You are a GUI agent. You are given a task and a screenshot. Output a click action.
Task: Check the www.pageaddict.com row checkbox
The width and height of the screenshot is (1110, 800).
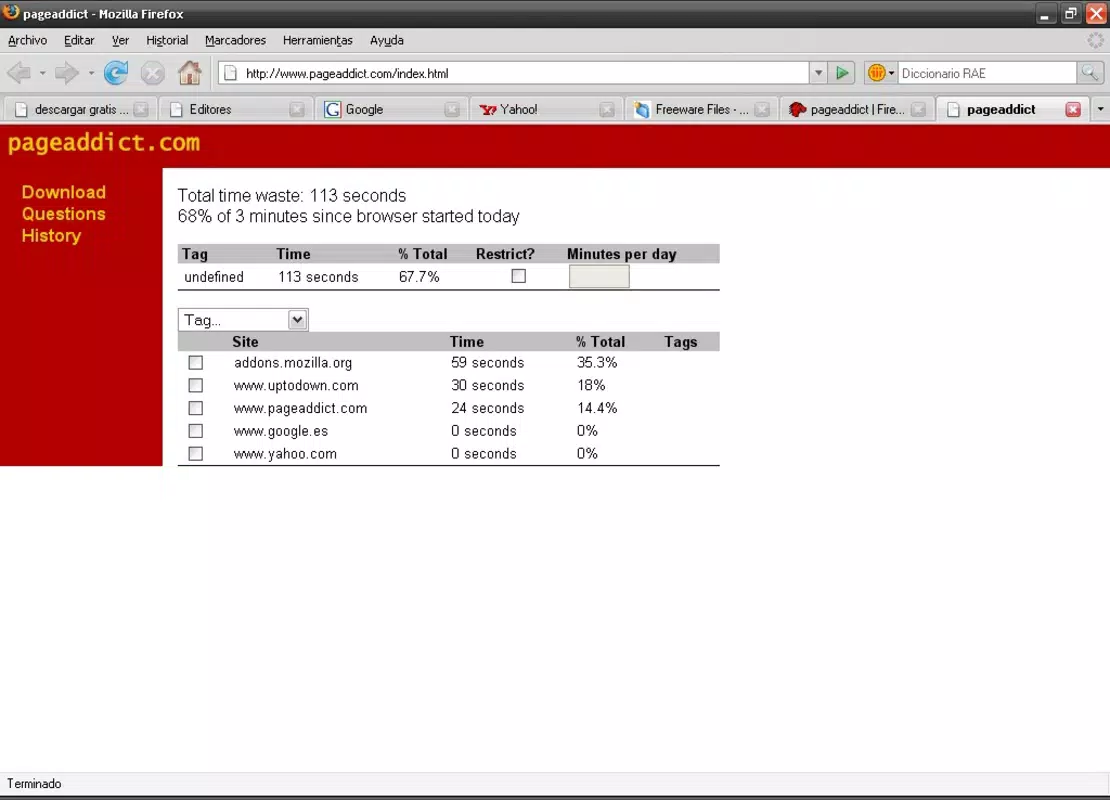(x=195, y=408)
